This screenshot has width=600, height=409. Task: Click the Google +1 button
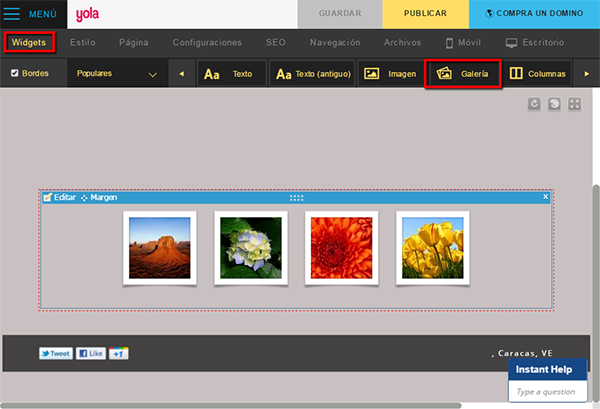coord(119,353)
